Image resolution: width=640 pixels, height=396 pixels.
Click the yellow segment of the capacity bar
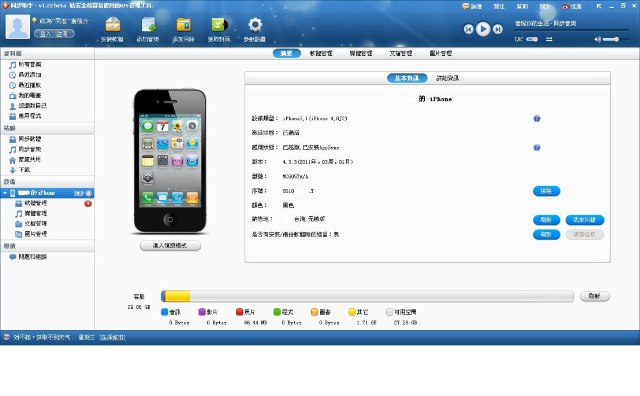[x=178, y=296]
